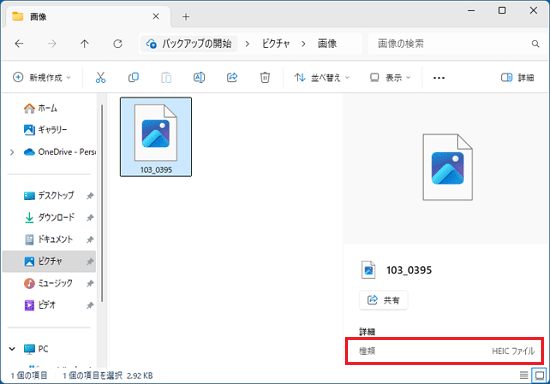Select ホーム in the sidebar
Viewport: 550px width, 384px height.
coord(40,108)
